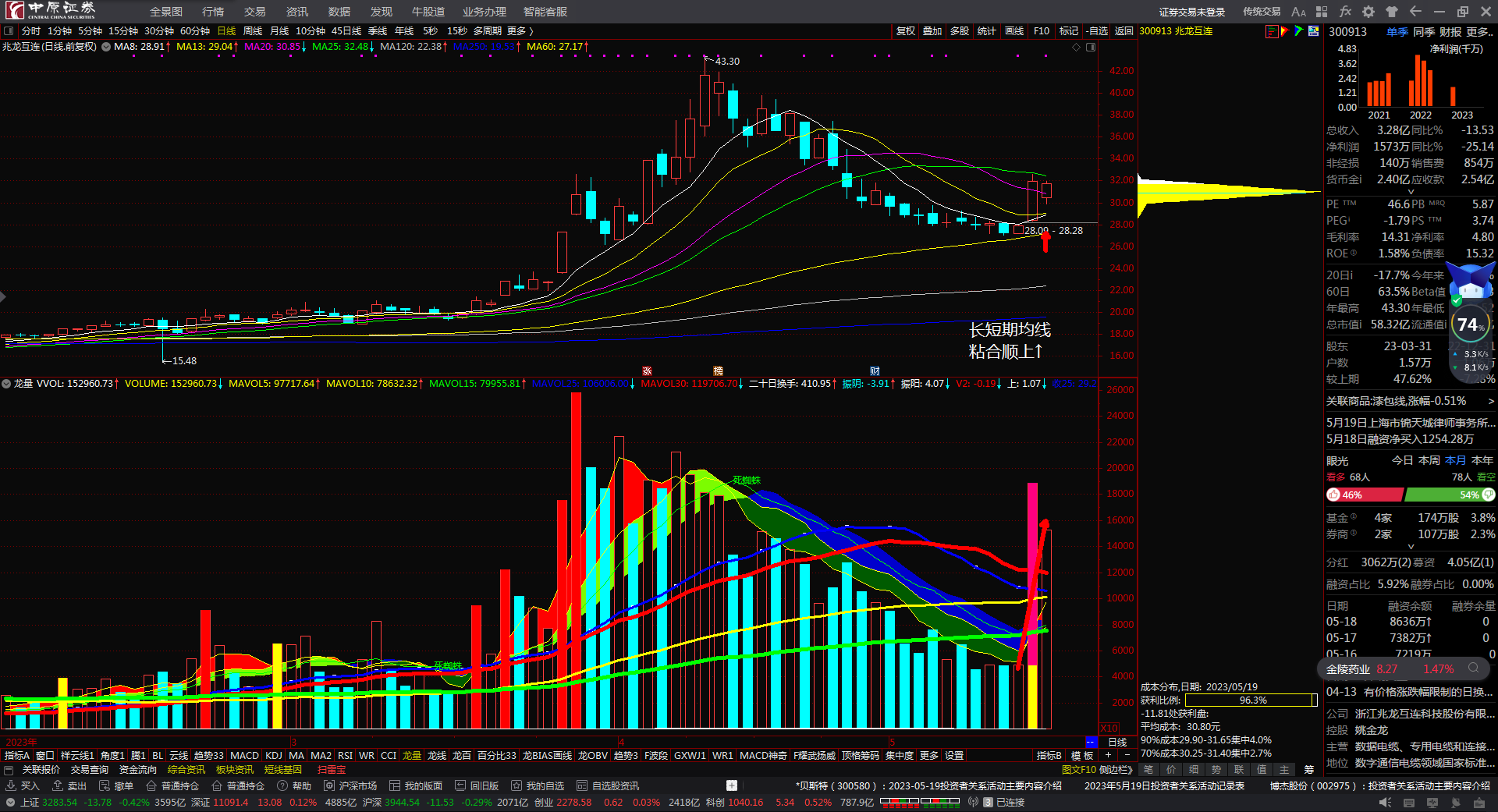Open the 图文F10 link
The width and height of the screenshot is (1498, 812).
click(x=1079, y=770)
